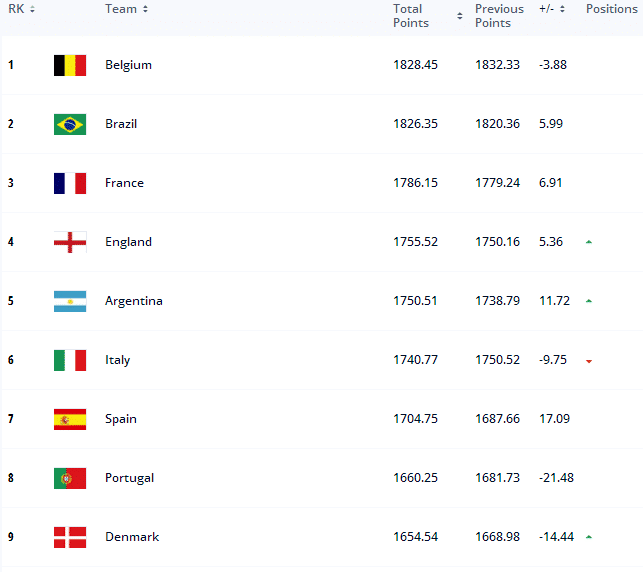This screenshot has height=572, width=643.
Task: Click the Positions column header
Action: (611, 9)
